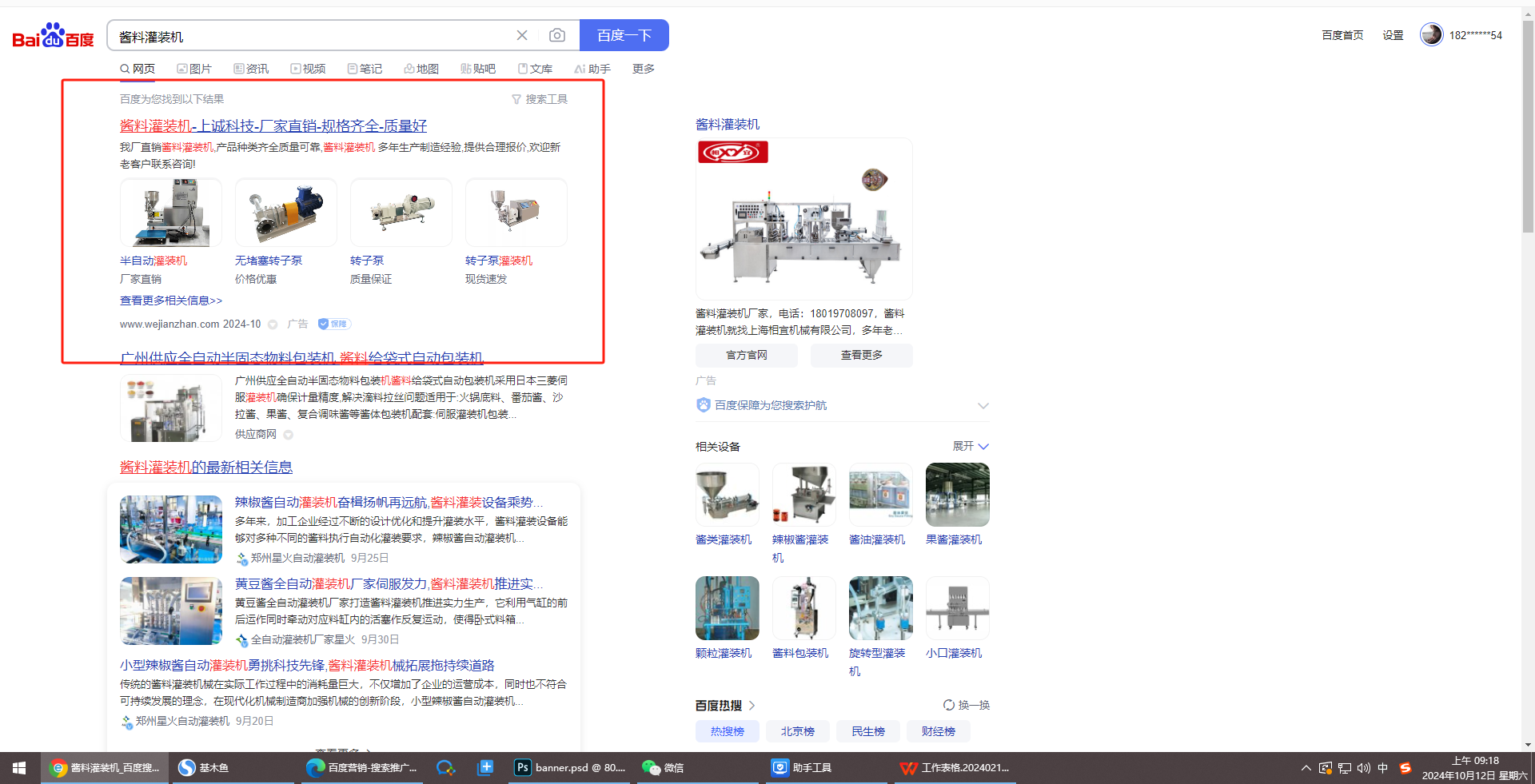Select the 北京榜 hot list tab
Screen dimensions: 1535x784
coord(798,731)
